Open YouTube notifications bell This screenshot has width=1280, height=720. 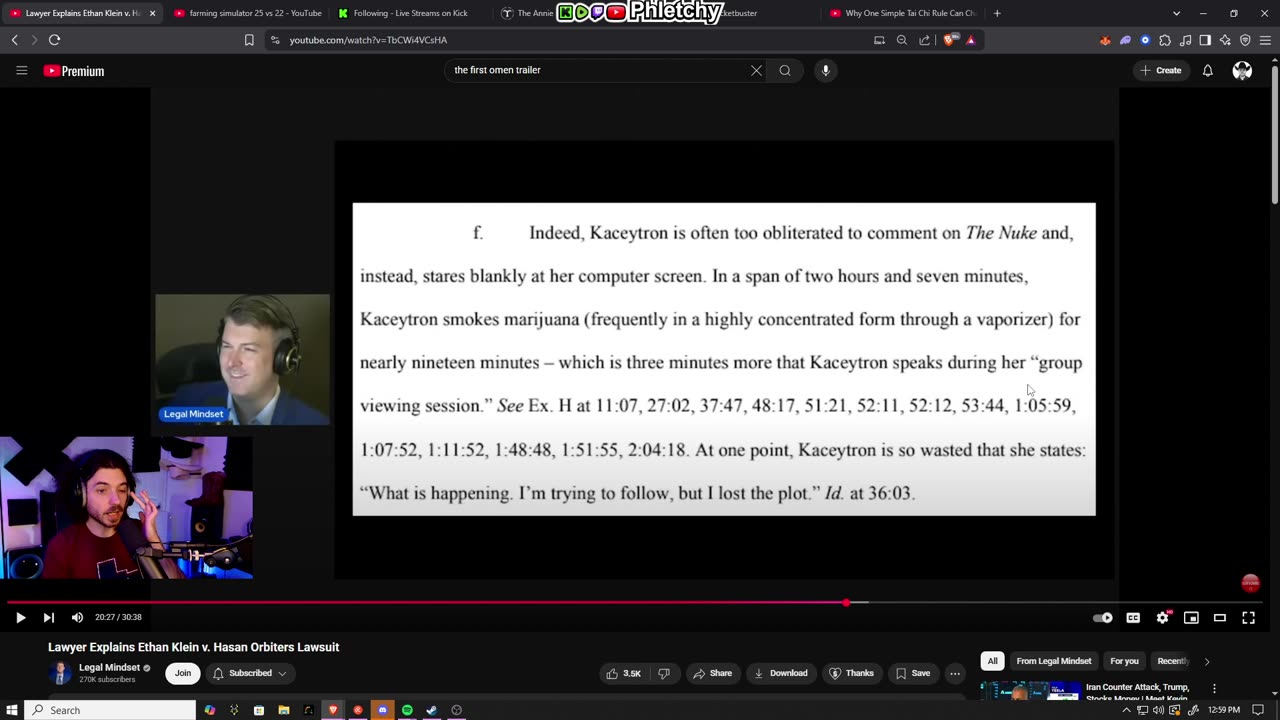(1207, 71)
